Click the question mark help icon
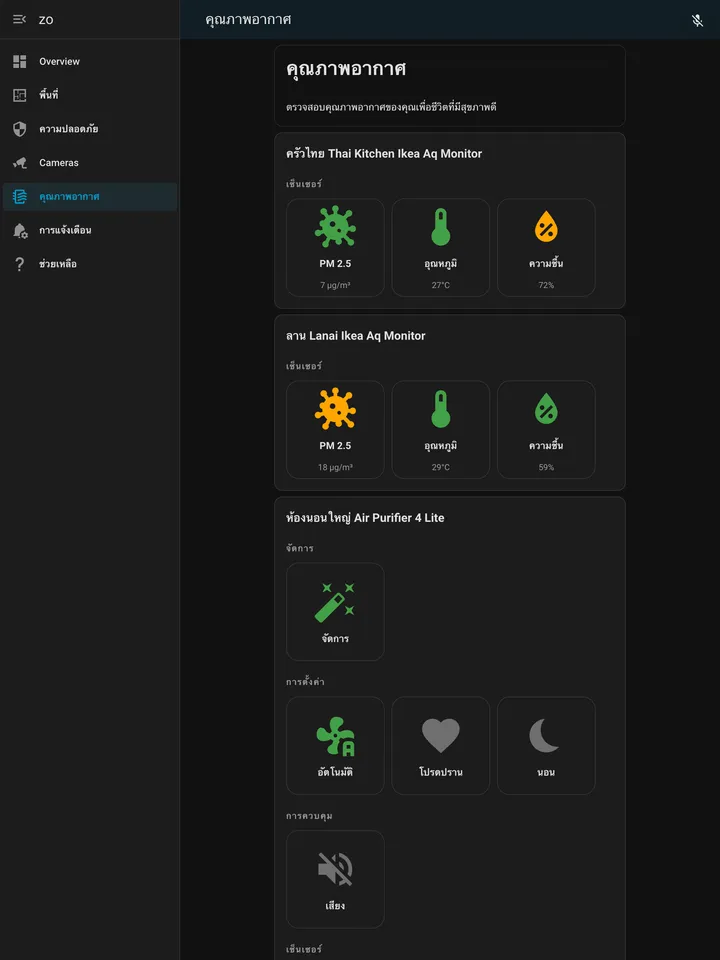720x960 pixels. point(20,264)
